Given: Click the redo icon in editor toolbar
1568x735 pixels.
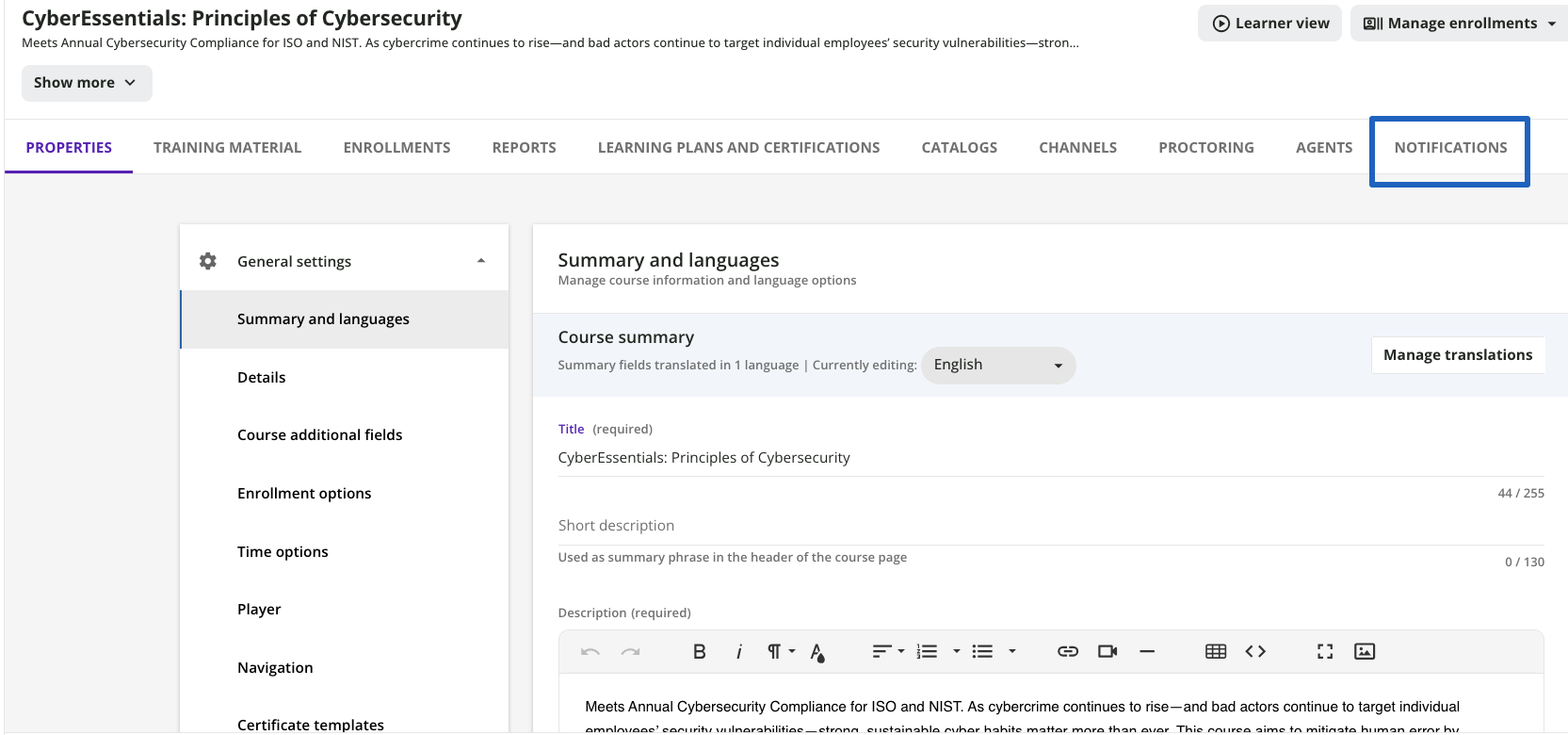Looking at the screenshot, I should (631, 651).
